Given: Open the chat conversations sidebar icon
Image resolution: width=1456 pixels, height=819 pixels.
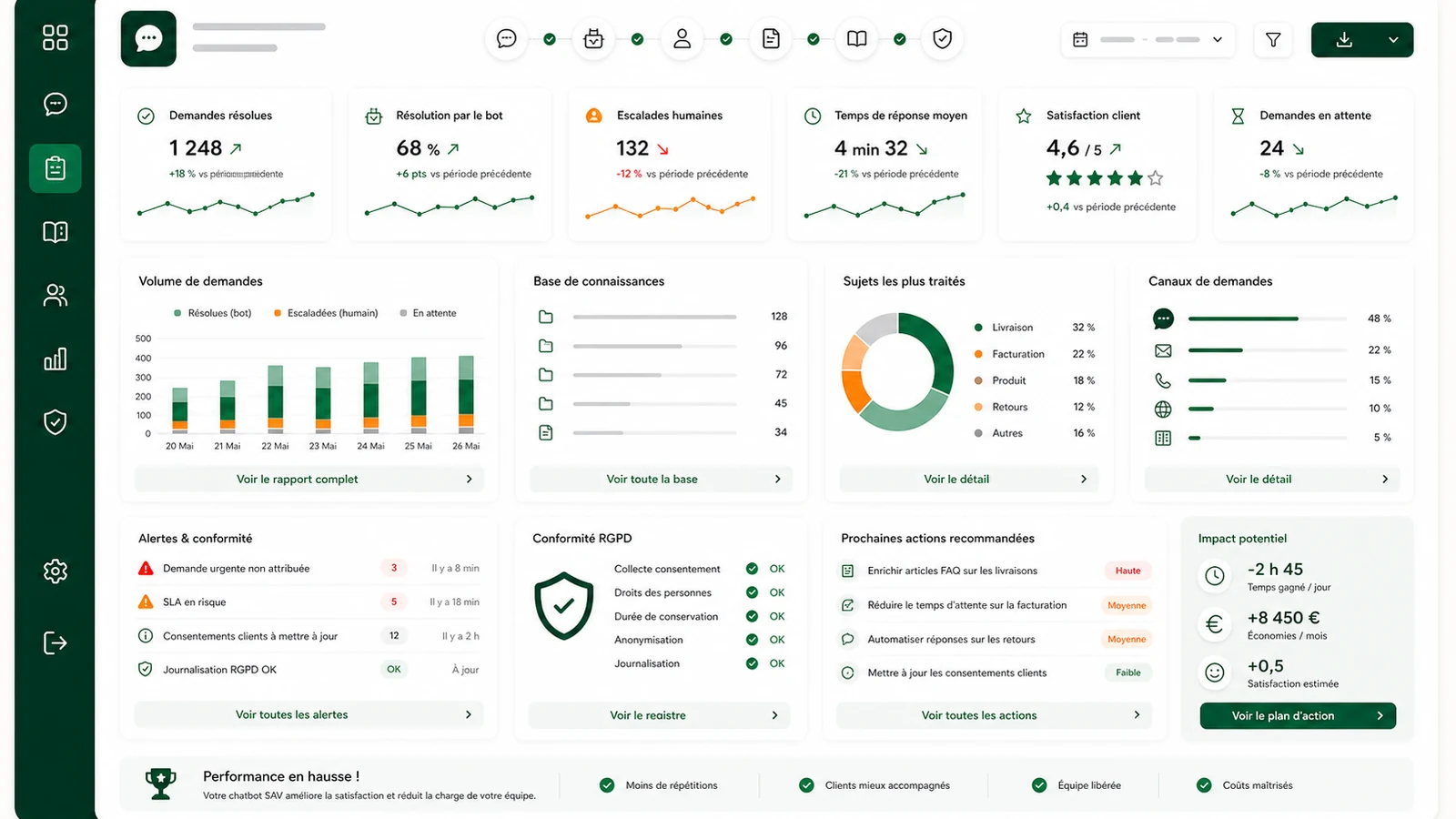Looking at the screenshot, I should point(56,104).
